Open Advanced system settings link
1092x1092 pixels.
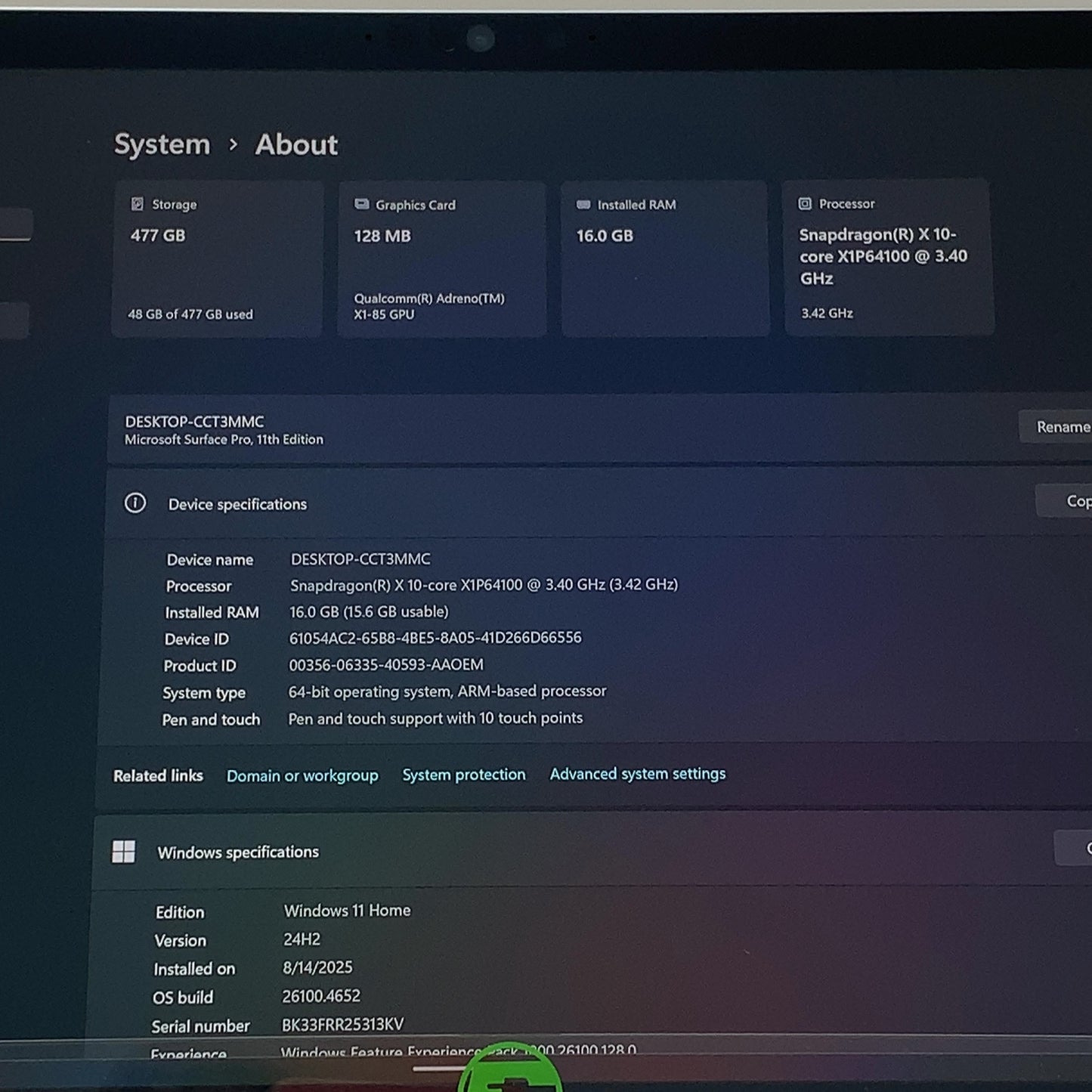click(638, 774)
